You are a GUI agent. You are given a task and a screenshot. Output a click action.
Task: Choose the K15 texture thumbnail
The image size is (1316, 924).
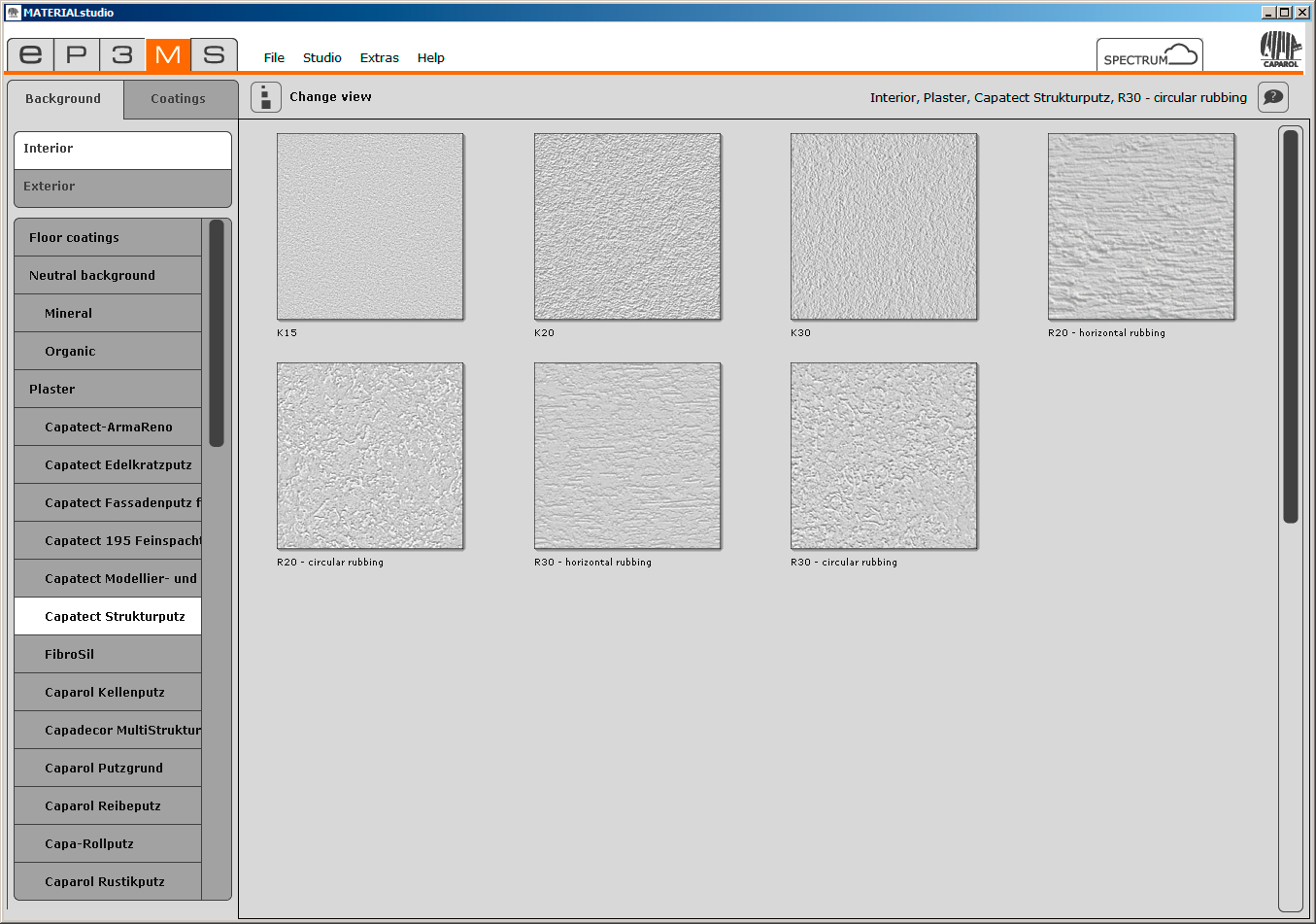point(370,226)
